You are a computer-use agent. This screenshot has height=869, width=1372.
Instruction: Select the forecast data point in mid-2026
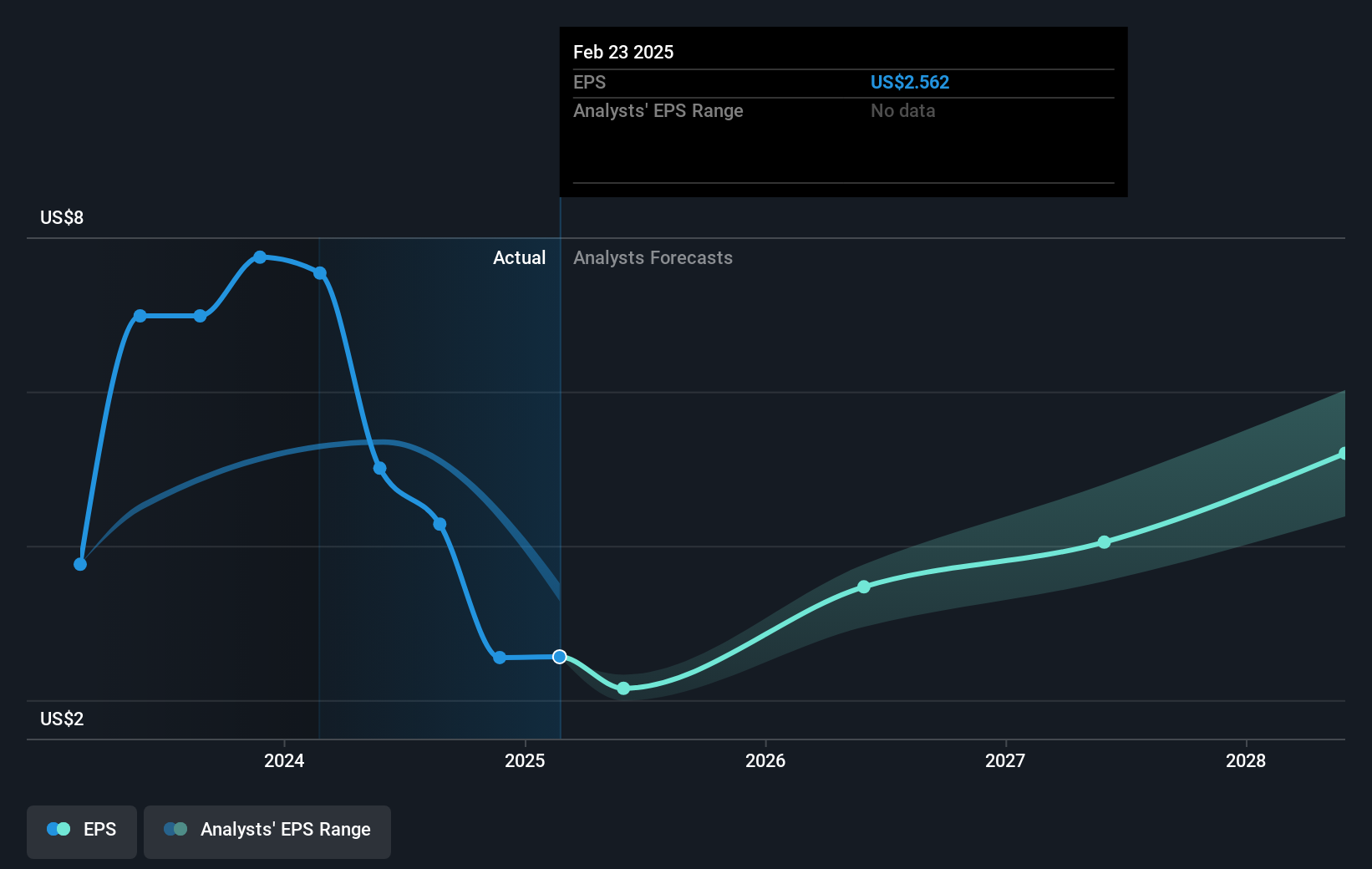(x=864, y=587)
